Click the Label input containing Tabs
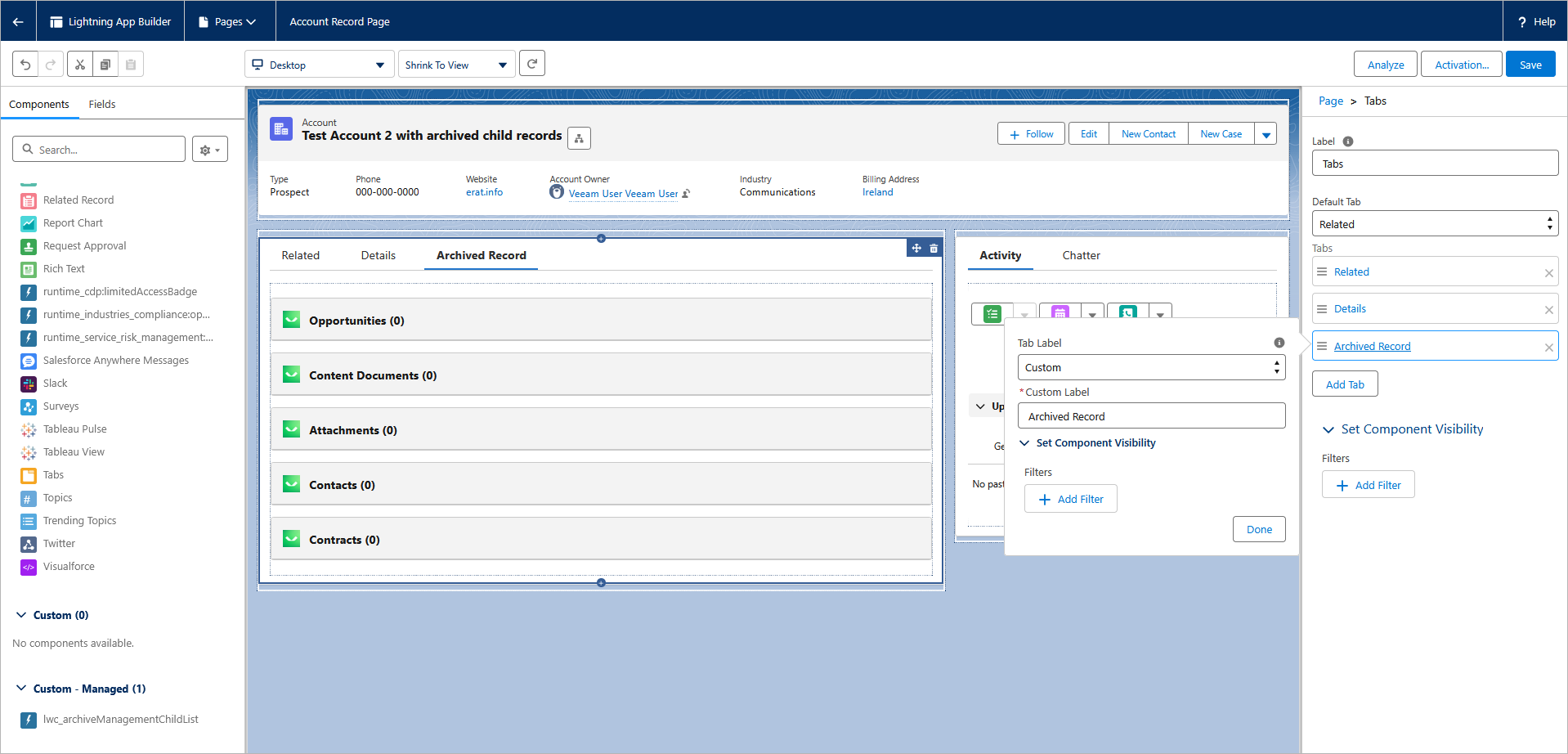This screenshot has width=1568, height=754. click(1435, 164)
